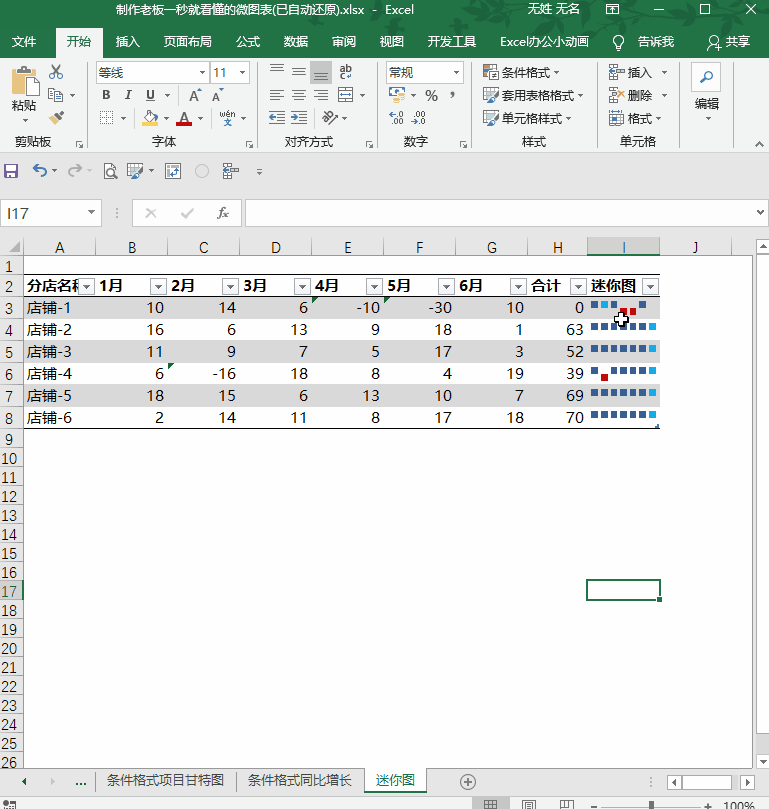The image size is (769, 809).
Task: Open the 常规 number format dropdown
Action: click(x=456, y=73)
